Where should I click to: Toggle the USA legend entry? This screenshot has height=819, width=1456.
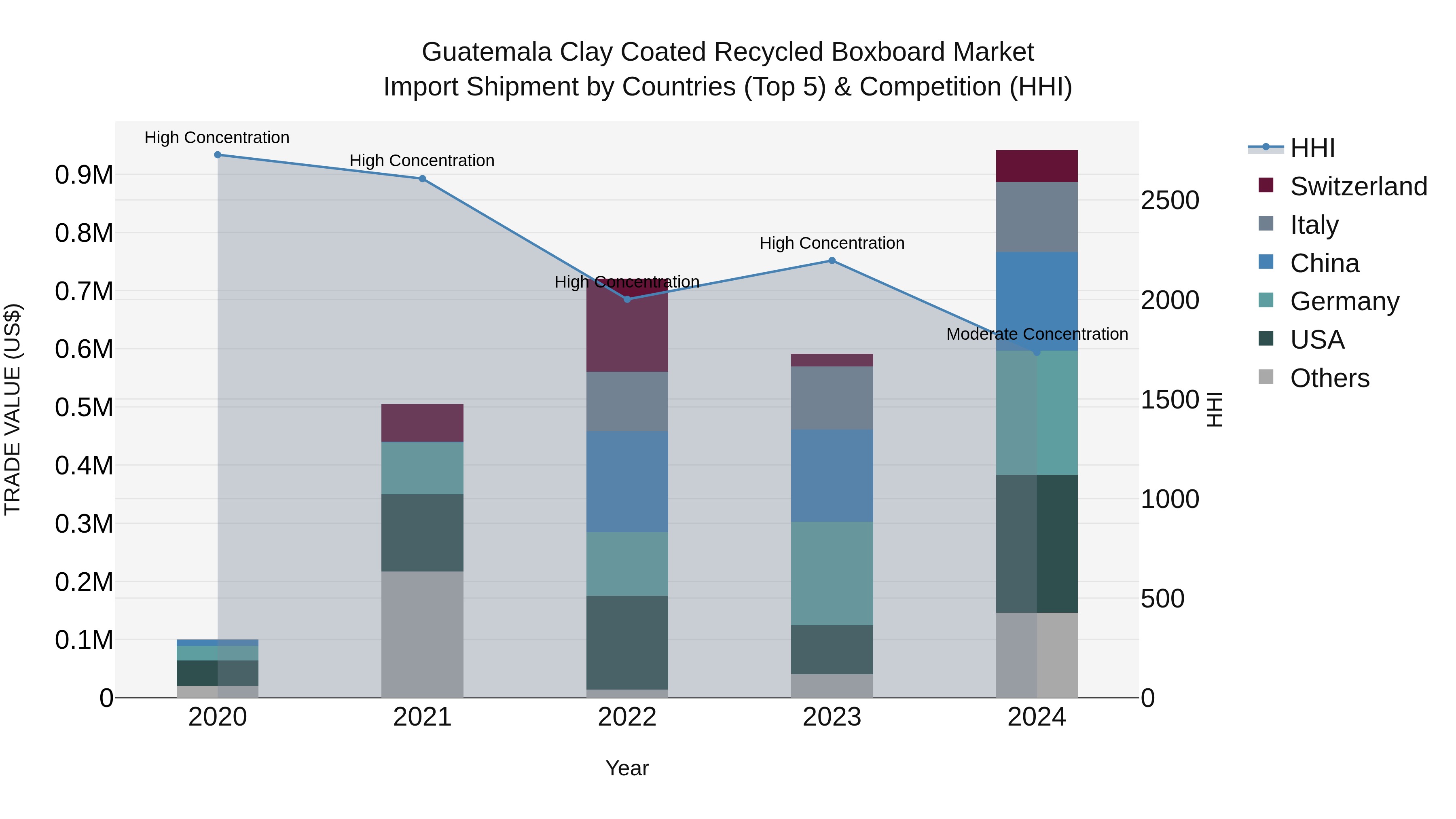1301,340
